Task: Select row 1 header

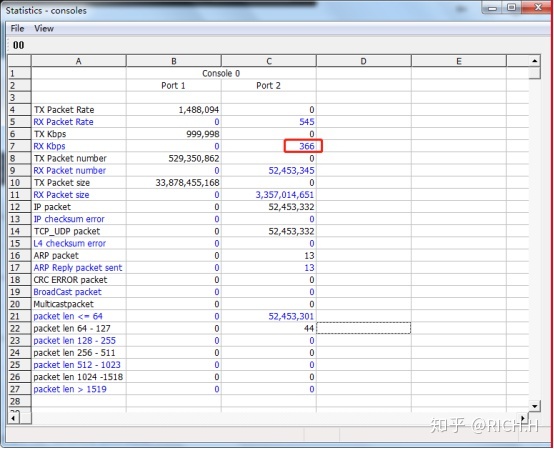Action: click(20, 73)
